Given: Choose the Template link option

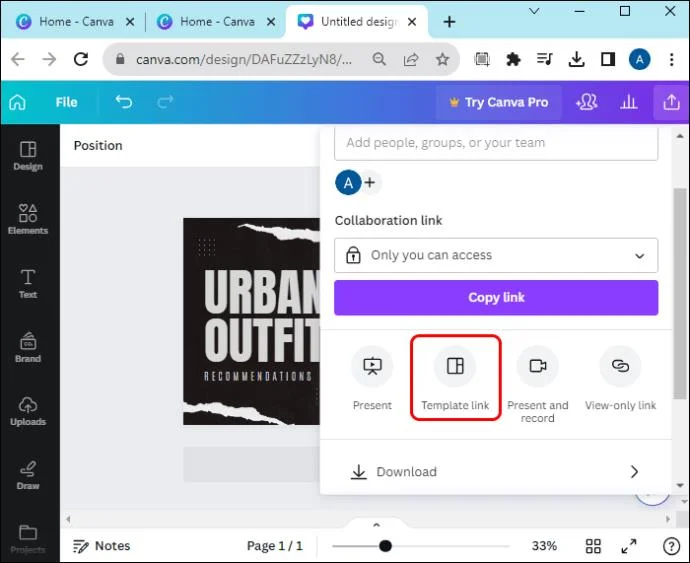Looking at the screenshot, I should click(455, 379).
